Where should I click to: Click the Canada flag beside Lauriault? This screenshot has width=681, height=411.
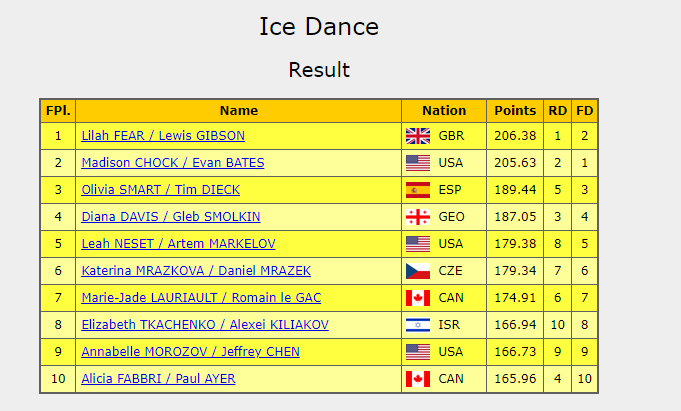click(x=417, y=298)
